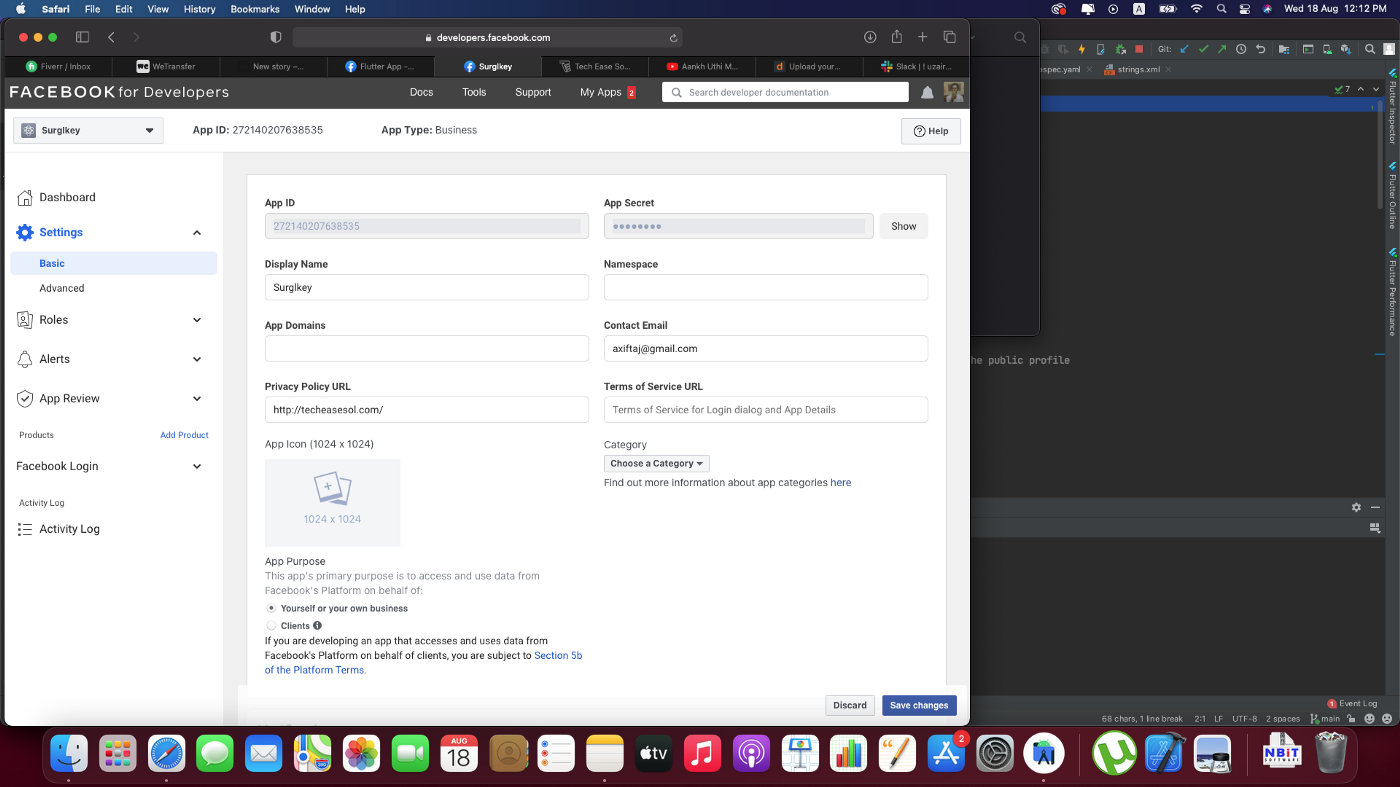The image size is (1400, 787).
Task: Click the Save changes button
Action: tap(919, 705)
